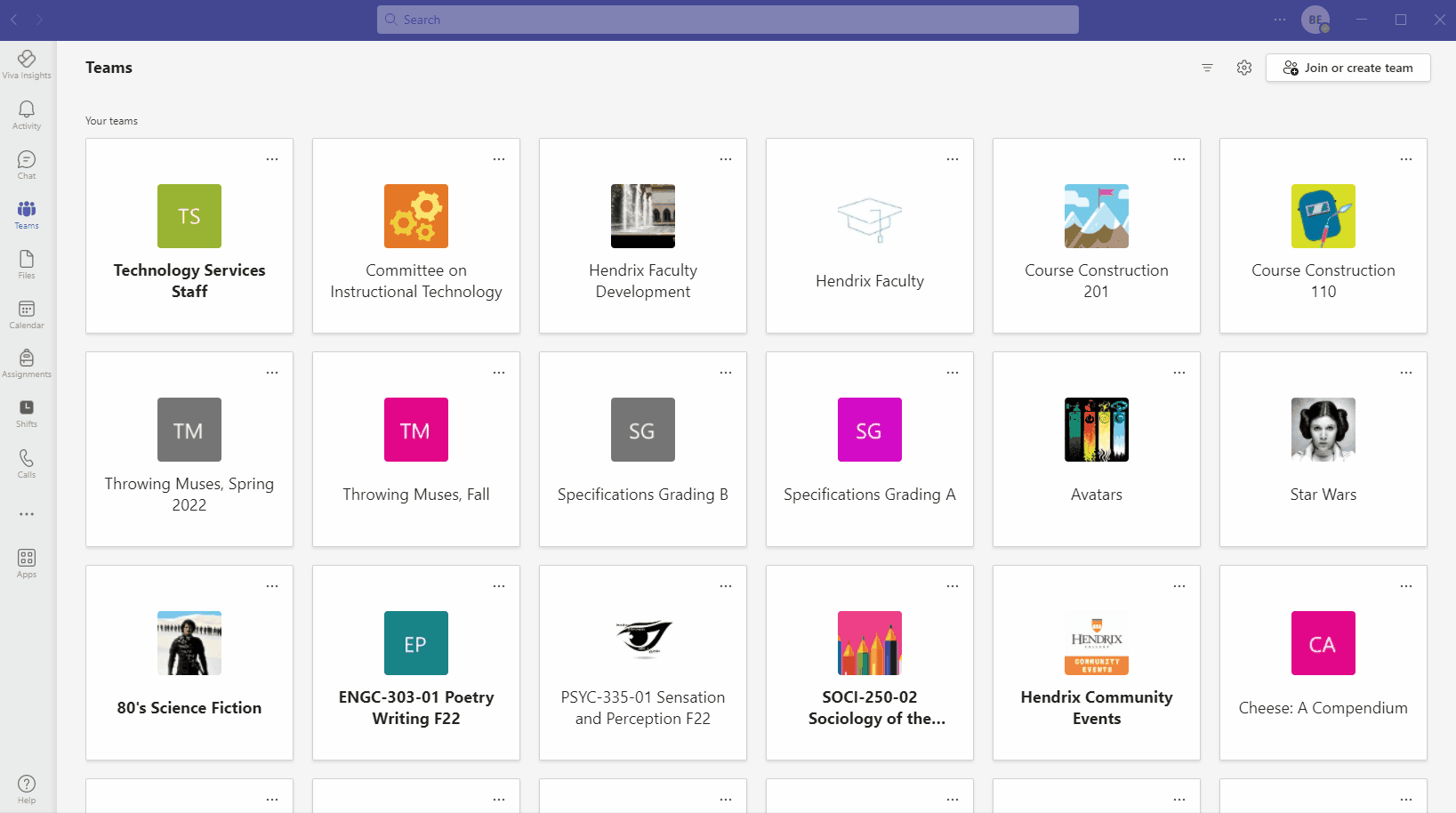Image resolution: width=1456 pixels, height=813 pixels.
Task: Open Technology Services Staff team
Action: point(189,236)
